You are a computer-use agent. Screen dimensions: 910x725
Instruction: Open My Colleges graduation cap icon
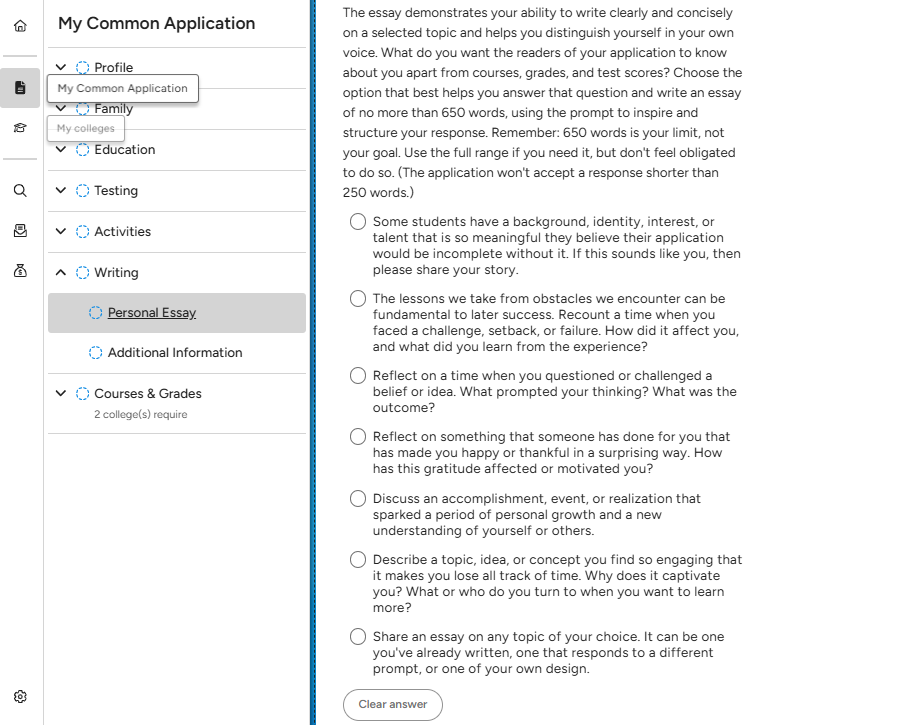20,129
